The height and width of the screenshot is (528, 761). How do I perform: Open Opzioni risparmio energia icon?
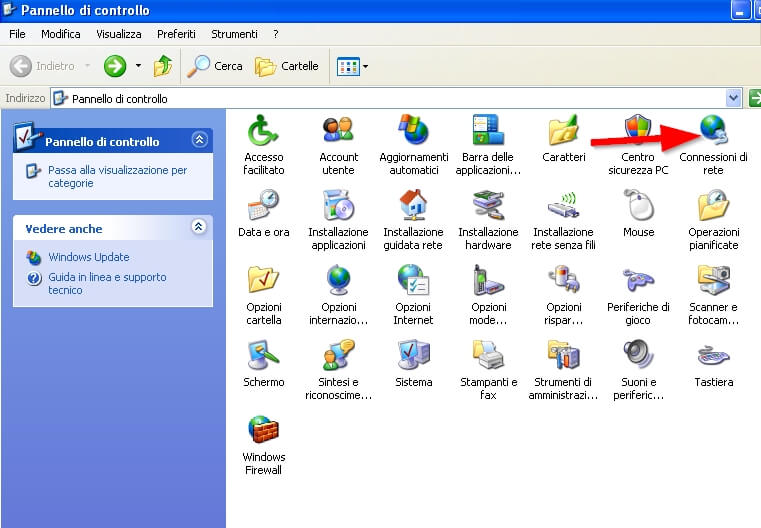click(563, 295)
